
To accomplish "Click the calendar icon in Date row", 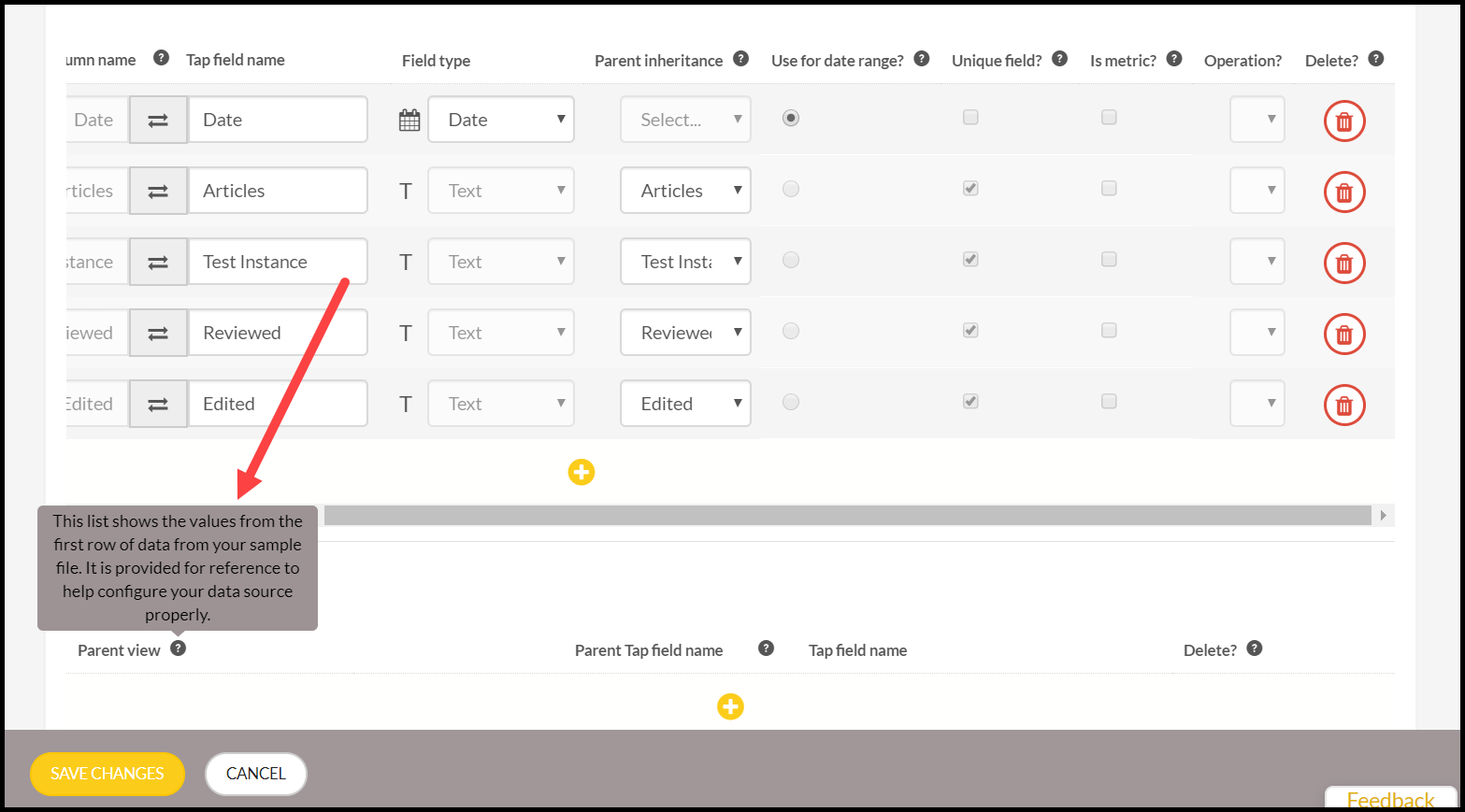I will [x=409, y=120].
